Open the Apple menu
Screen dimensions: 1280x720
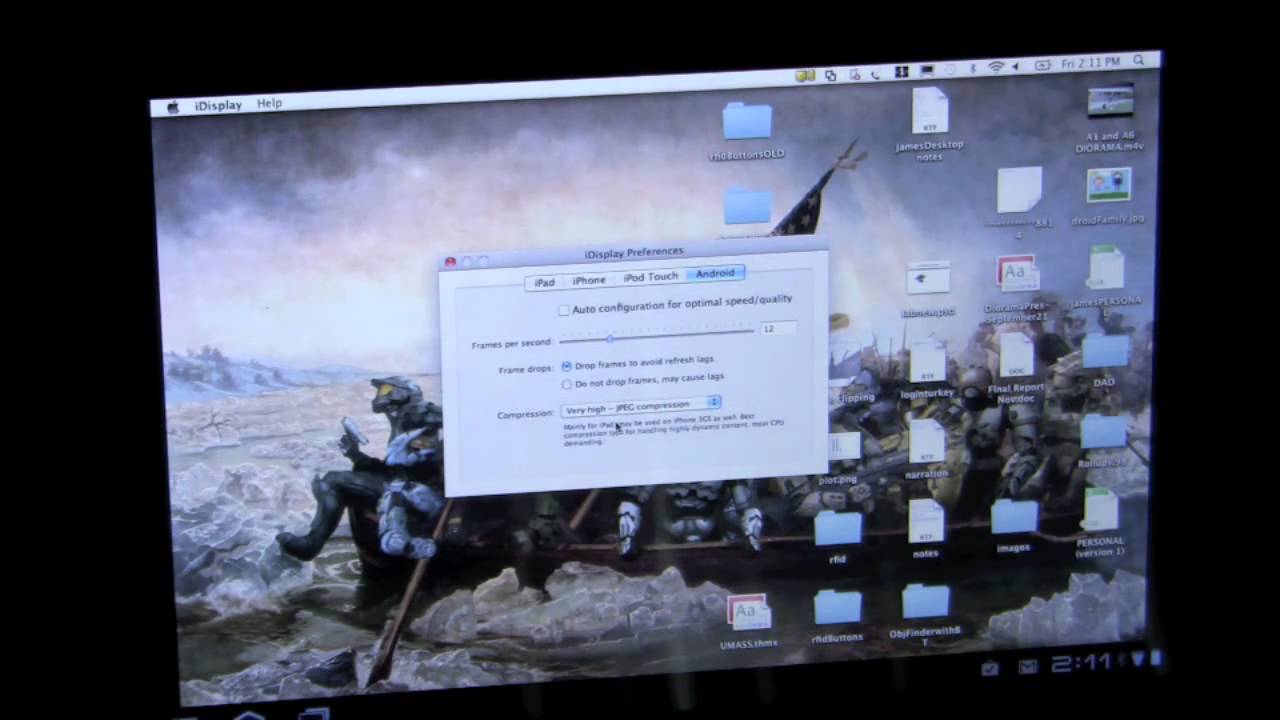coord(173,106)
